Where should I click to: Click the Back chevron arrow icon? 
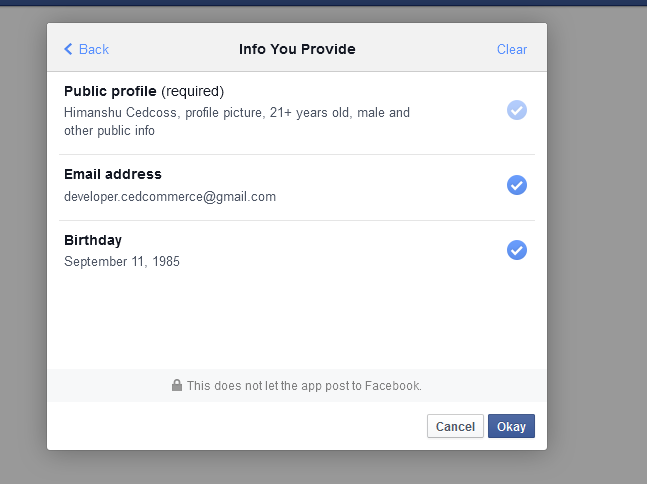click(68, 49)
